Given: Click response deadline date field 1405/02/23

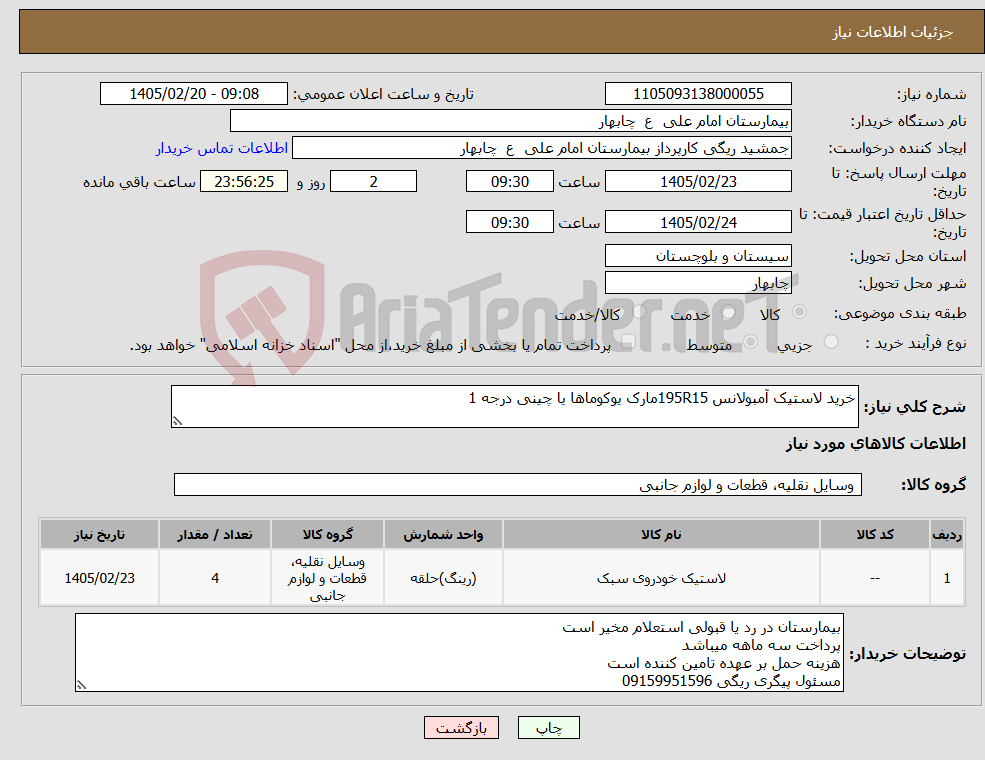Looking at the screenshot, I should click(x=698, y=182).
